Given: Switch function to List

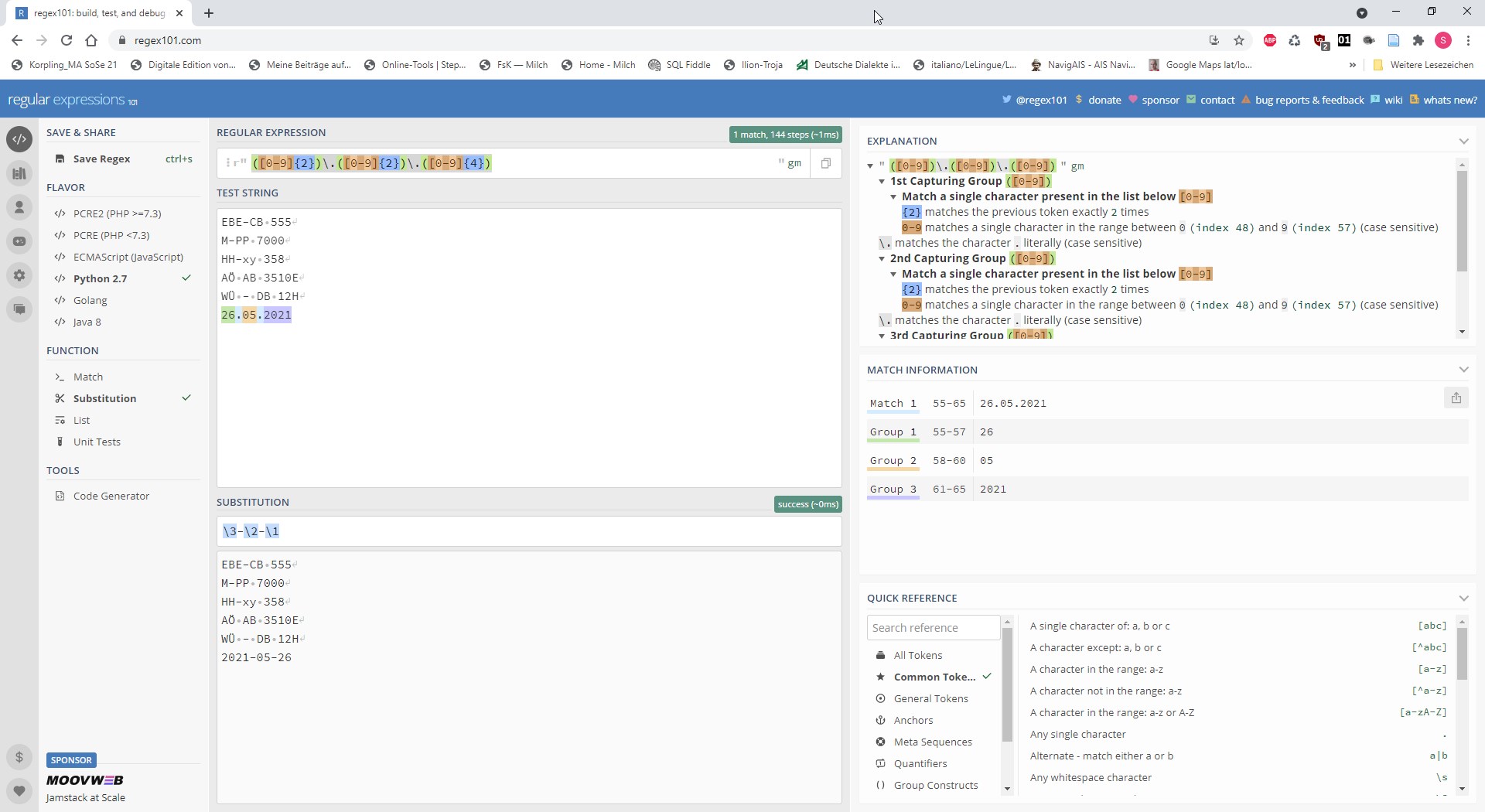Looking at the screenshot, I should tap(81, 420).
